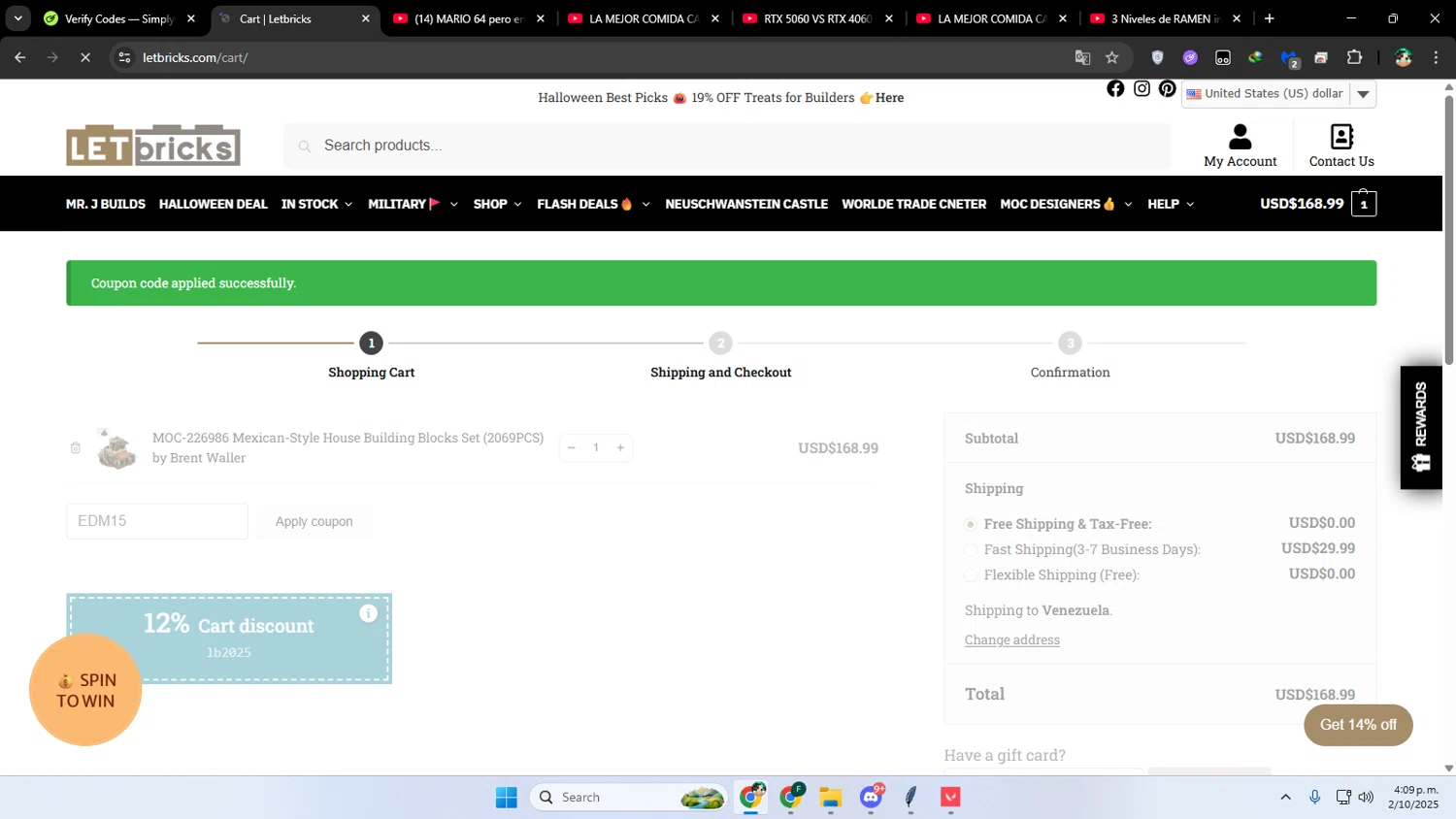This screenshot has width=1456, height=819.
Task: Click the 12% Cart discount coupon
Action: 229,639
